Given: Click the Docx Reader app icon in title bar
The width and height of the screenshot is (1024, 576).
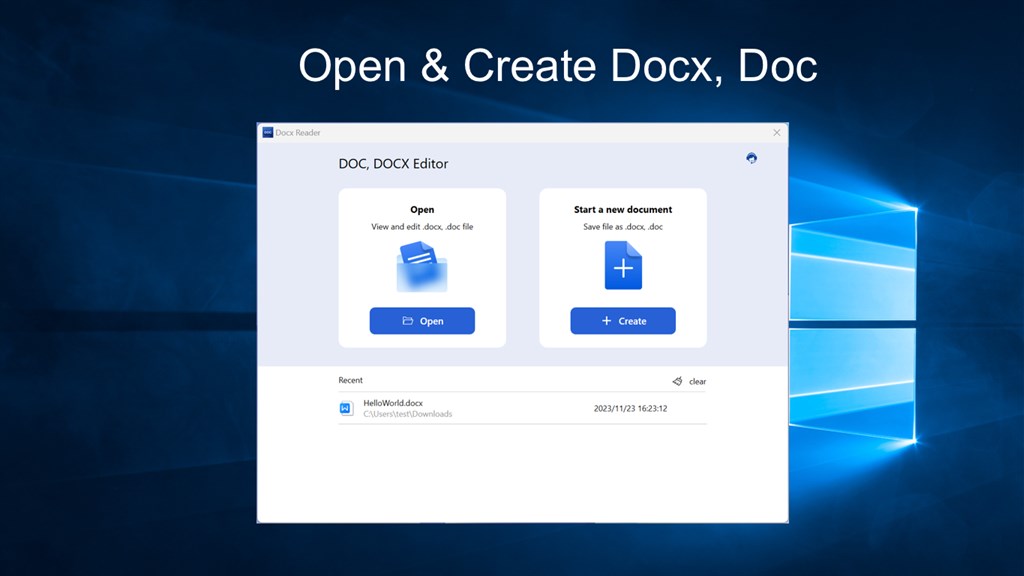Looking at the screenshot, I should click(x=268, y=133).
